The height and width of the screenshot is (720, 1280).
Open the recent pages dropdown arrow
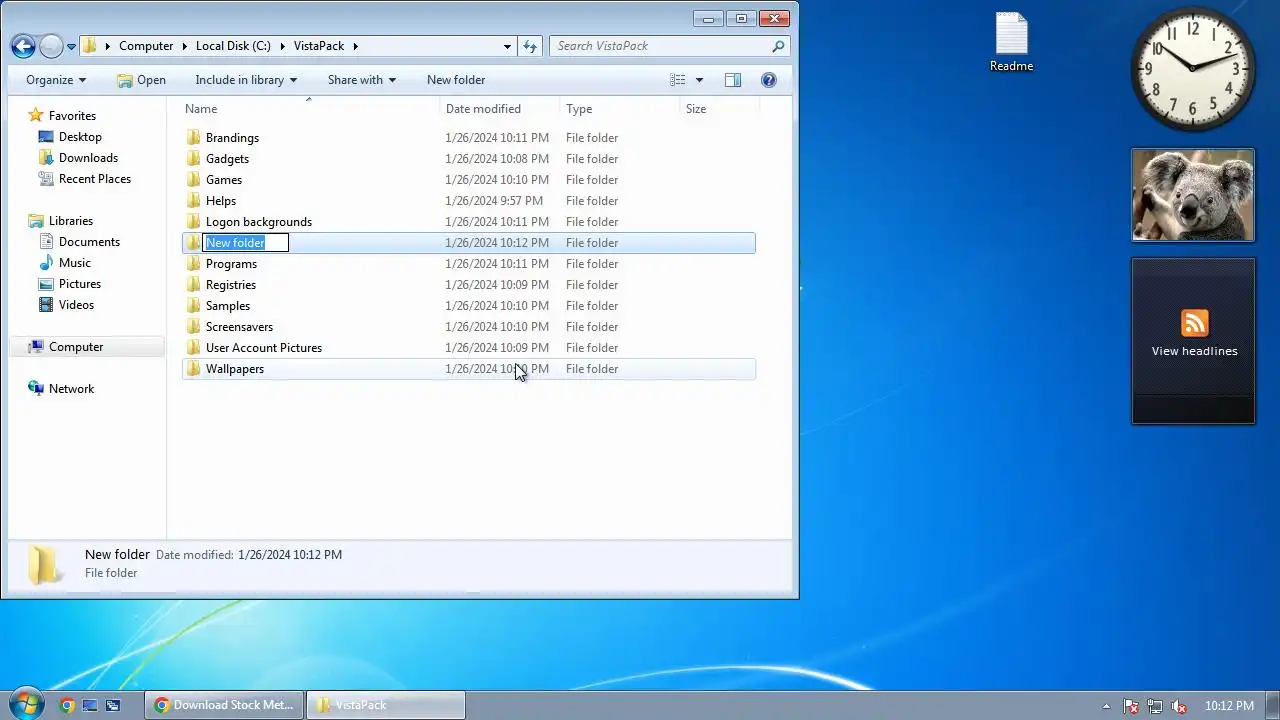71,47
